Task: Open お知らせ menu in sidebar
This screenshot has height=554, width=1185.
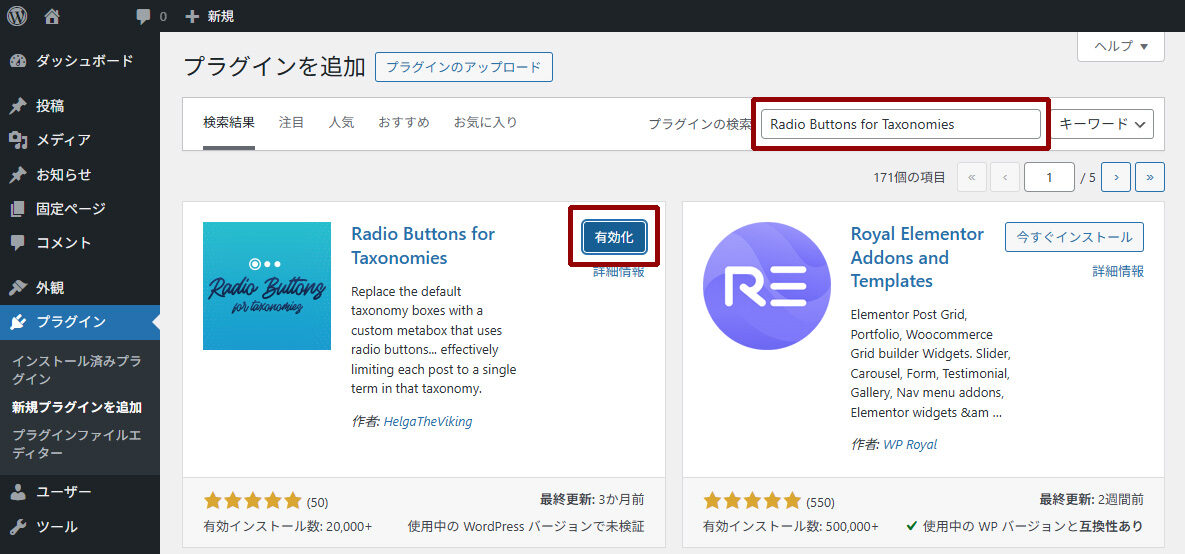Action: (x=80, y=175)
